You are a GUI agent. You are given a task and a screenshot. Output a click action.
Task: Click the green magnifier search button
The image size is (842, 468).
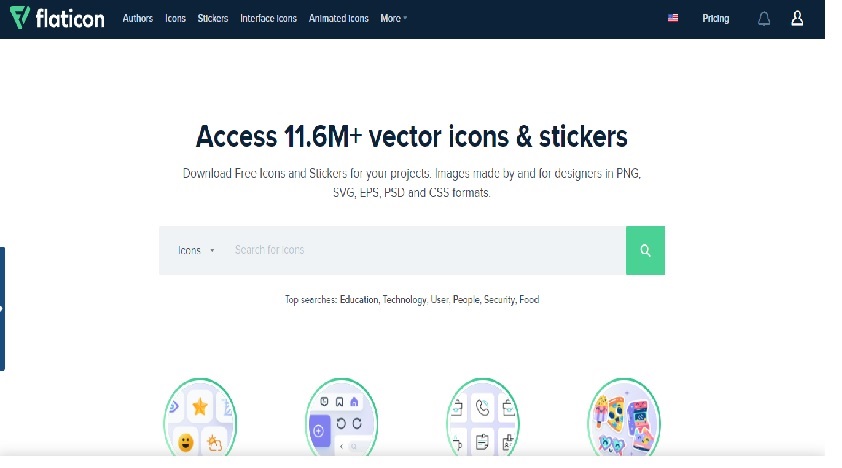pyautogui.click(x=645, y=250)
